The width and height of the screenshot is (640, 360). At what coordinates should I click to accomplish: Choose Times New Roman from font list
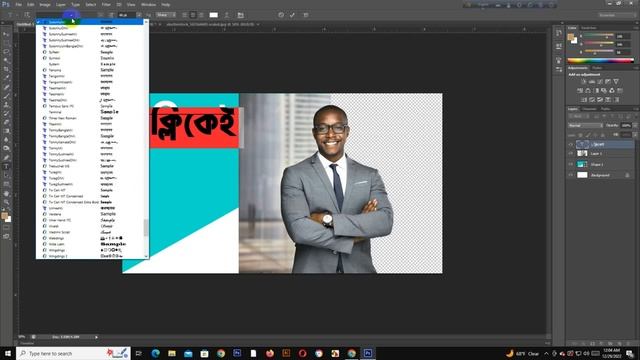pyautogui.click(x=90, y=118)
